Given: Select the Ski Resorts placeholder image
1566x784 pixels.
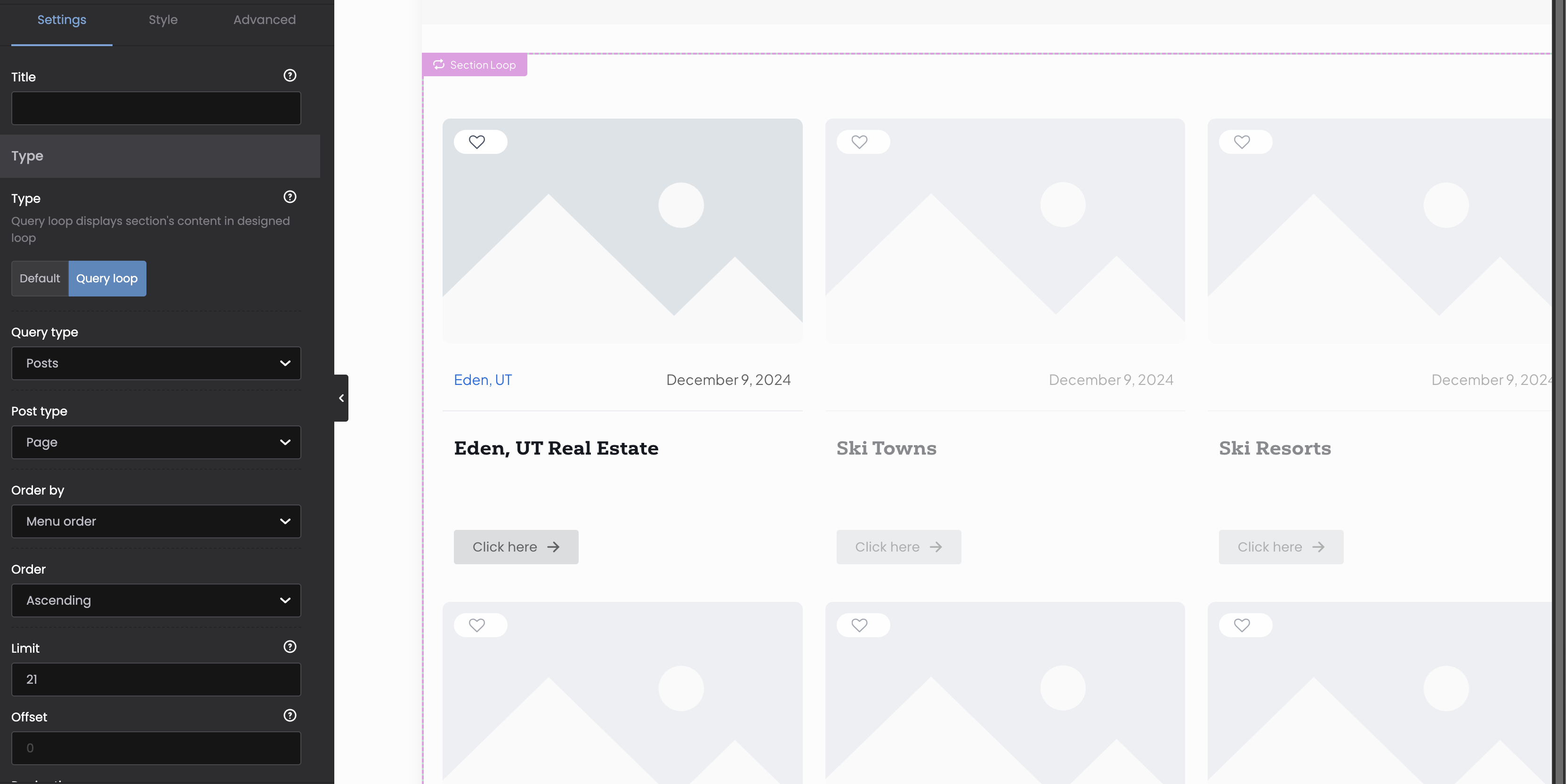Looking at the screenshot, I should [1380, 231].
